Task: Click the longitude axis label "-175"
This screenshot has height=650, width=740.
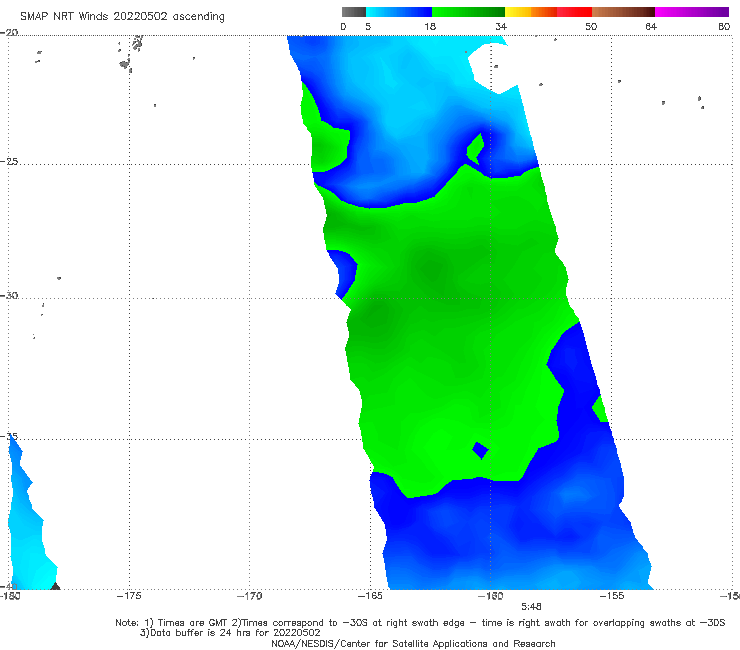Action: point(129,596)
